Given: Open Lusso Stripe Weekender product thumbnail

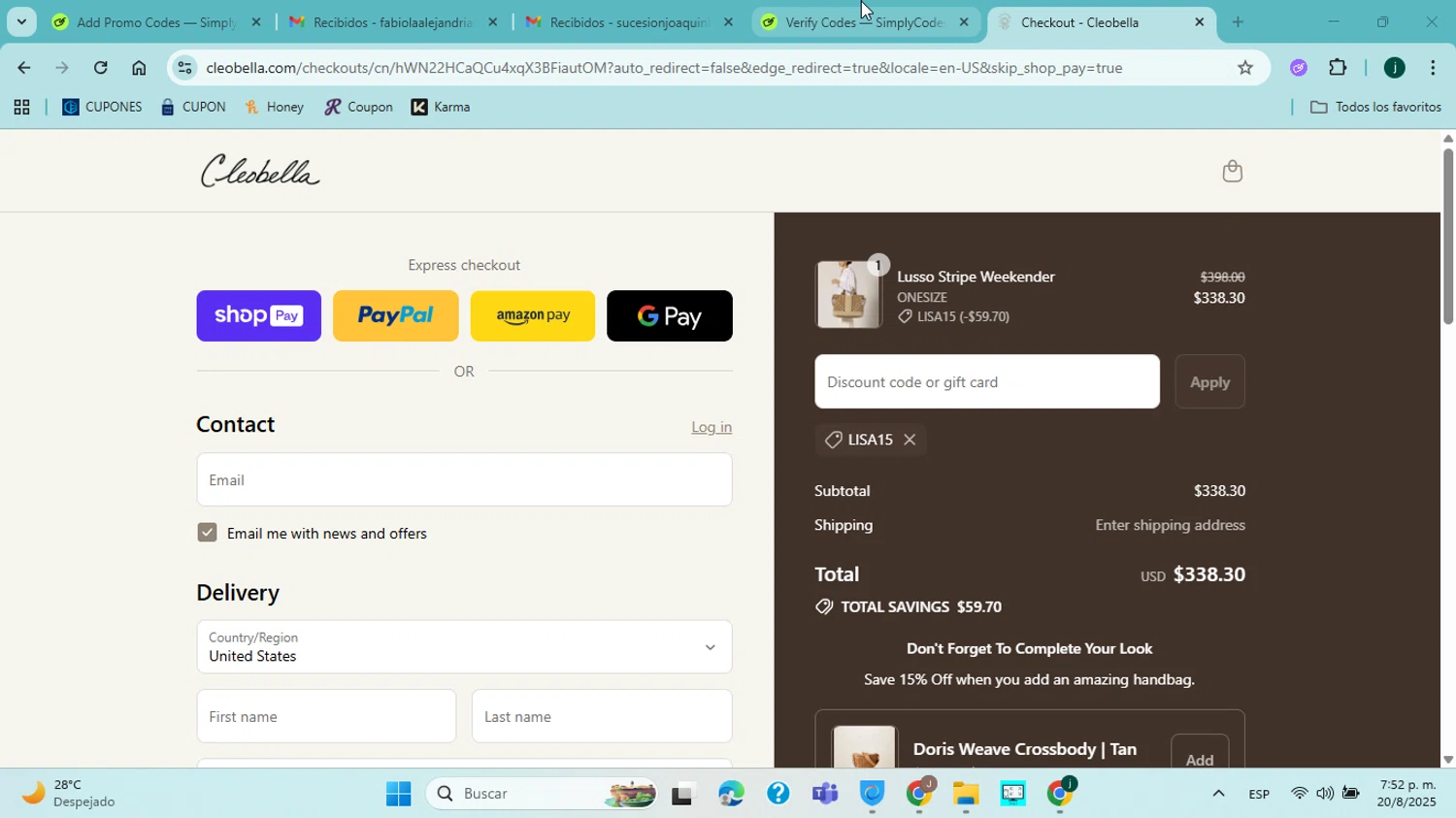Looking at the screenshot, I should 848,295.
